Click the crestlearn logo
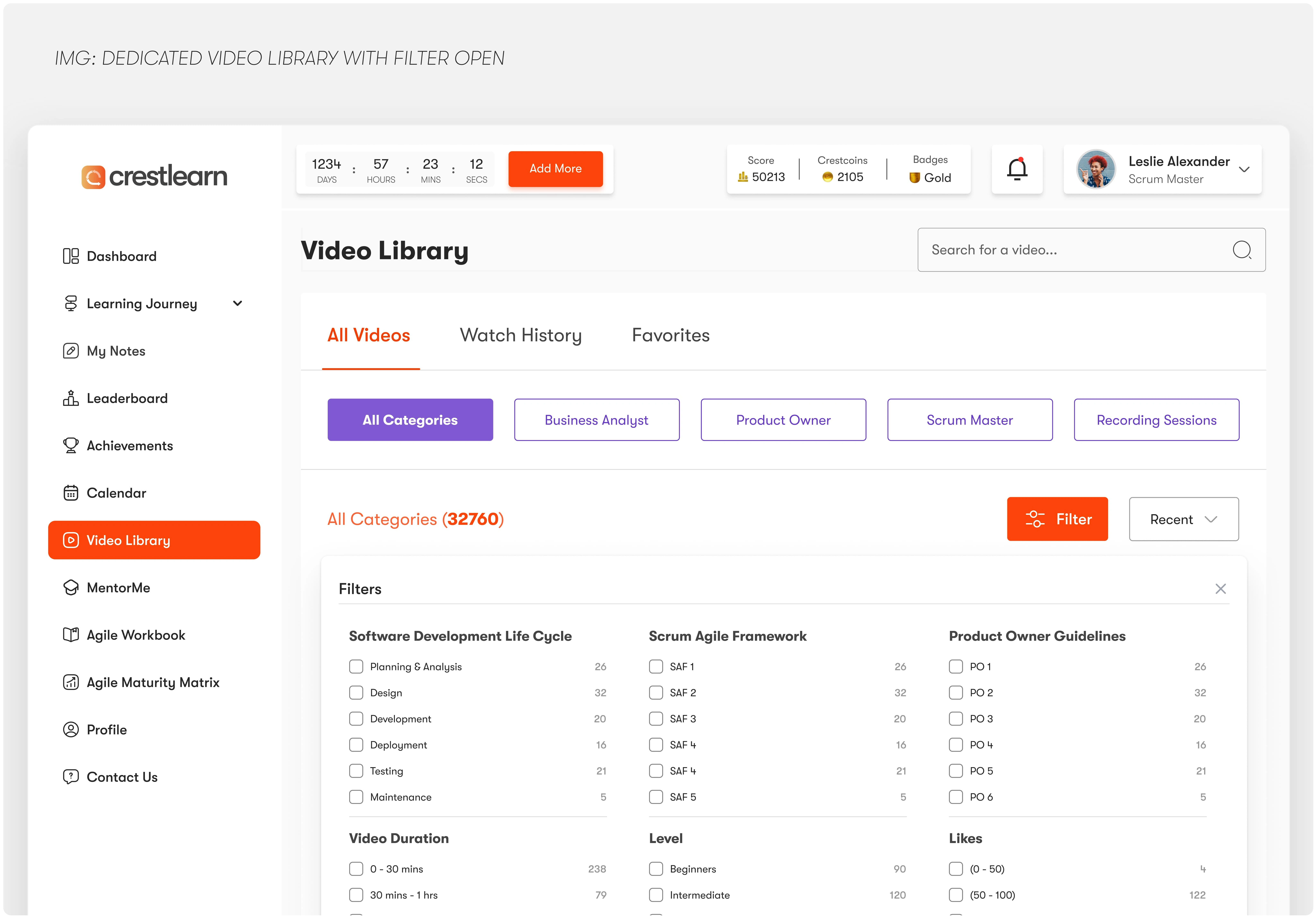Viewport: 1316px width, 918px height. tap(154, 176)
